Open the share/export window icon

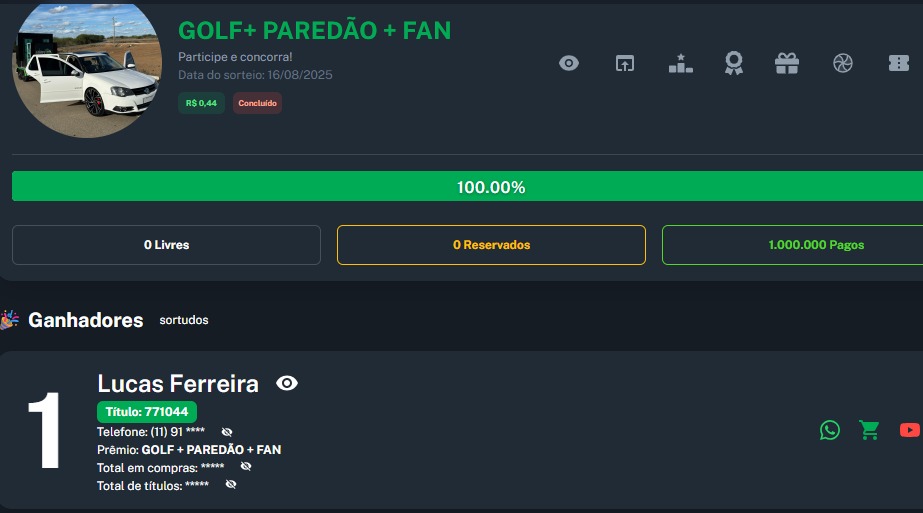tap(624, 63)
